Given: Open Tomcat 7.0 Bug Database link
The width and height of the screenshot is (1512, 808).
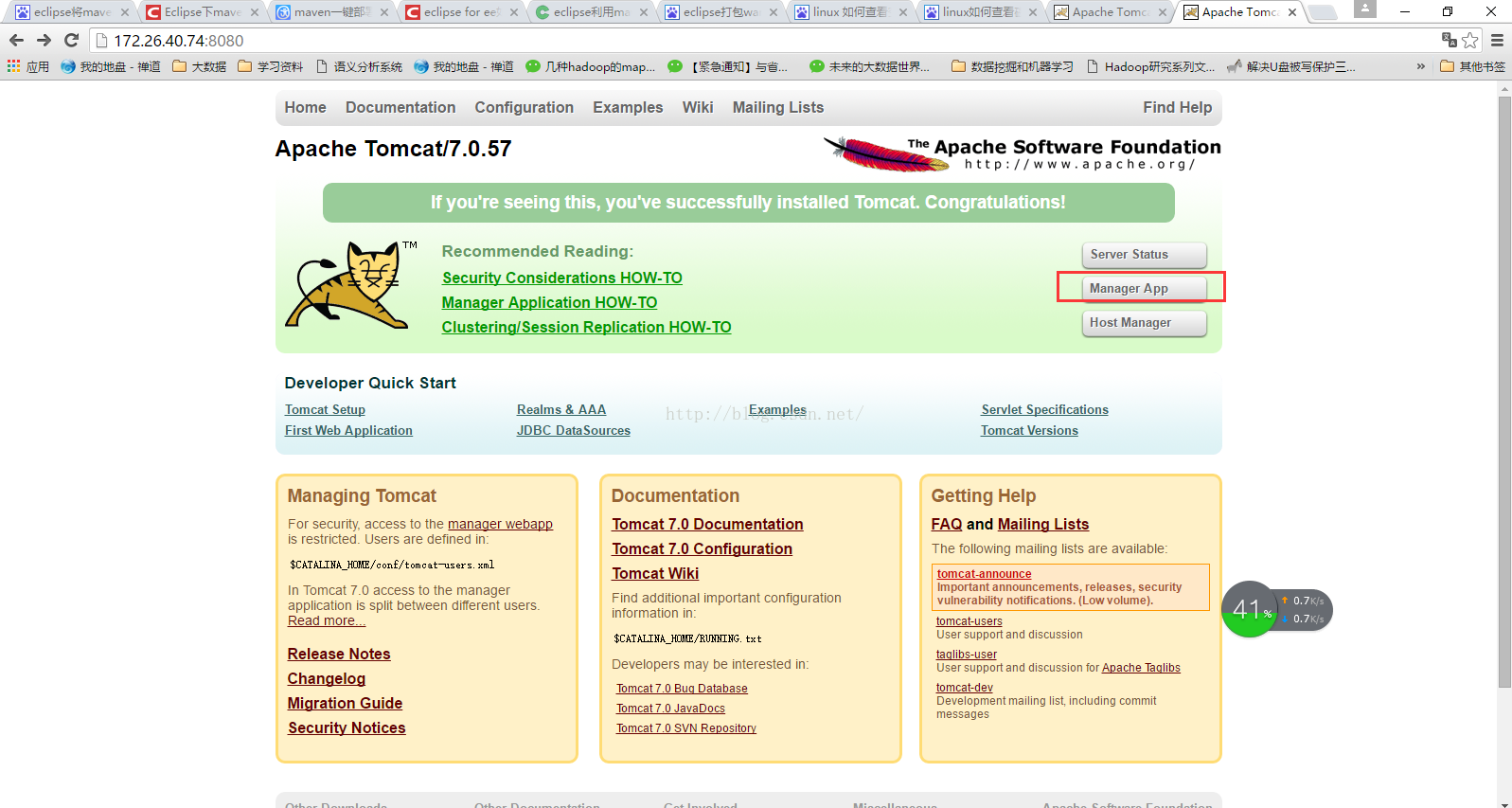Looking at the screenshot, I should tap(682, 689).
